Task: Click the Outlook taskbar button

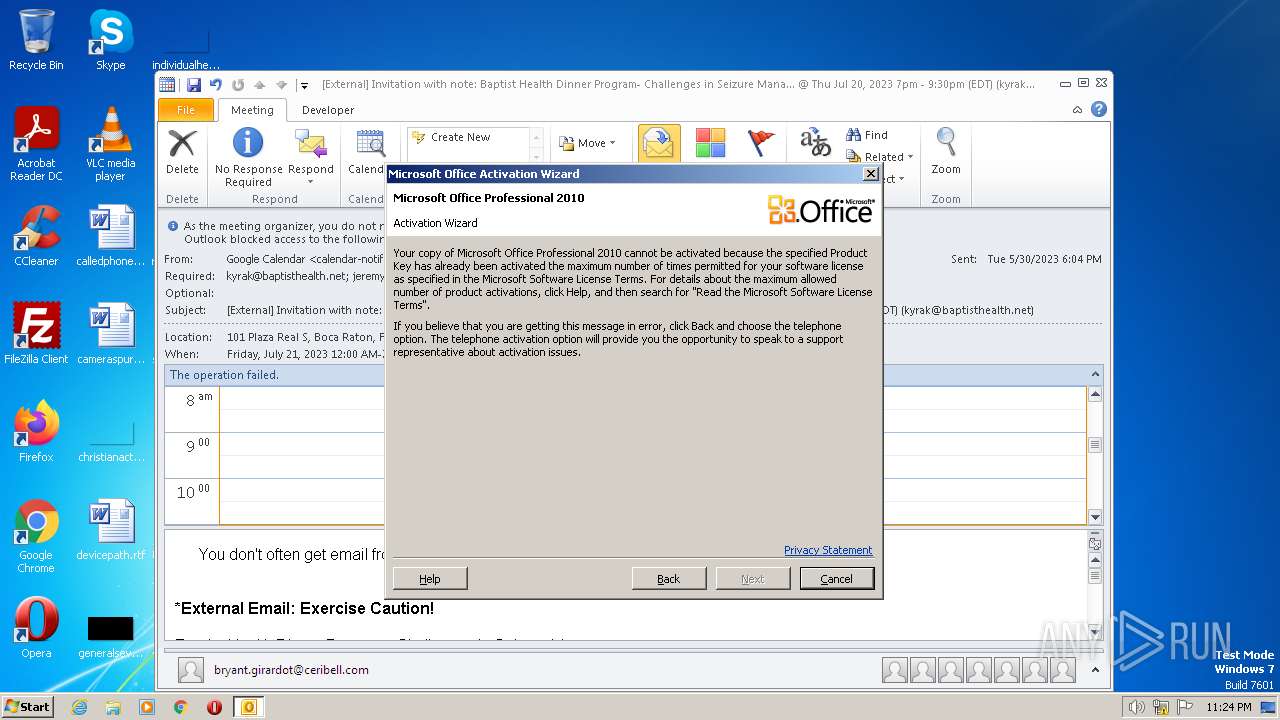Action: tap(248, 707)
